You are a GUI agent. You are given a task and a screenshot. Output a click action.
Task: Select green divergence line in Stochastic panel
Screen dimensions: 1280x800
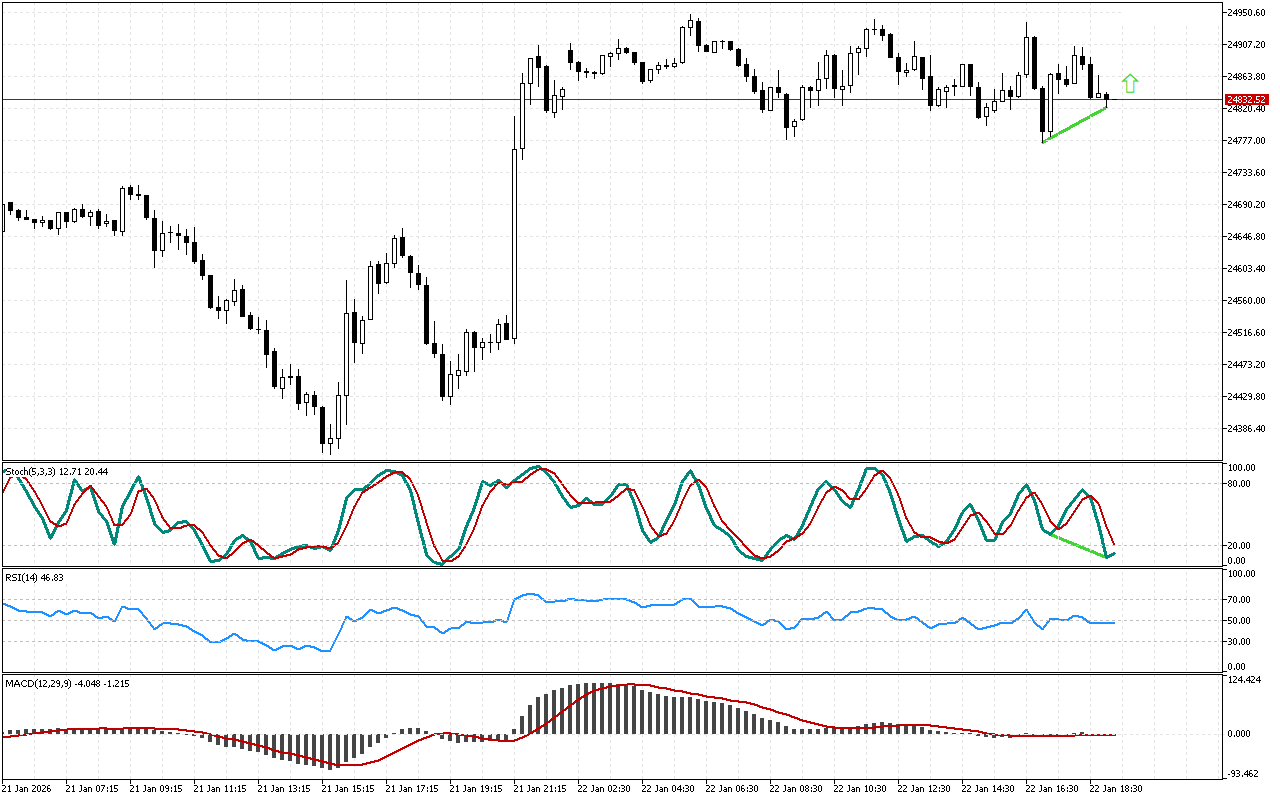[x=1078, y=545]
